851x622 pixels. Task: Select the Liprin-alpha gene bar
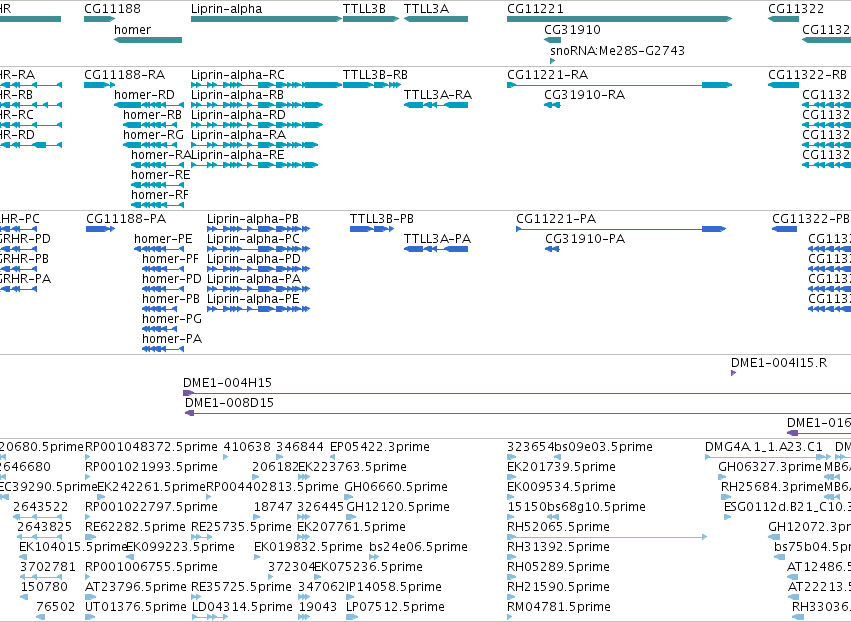click(266, 19)
